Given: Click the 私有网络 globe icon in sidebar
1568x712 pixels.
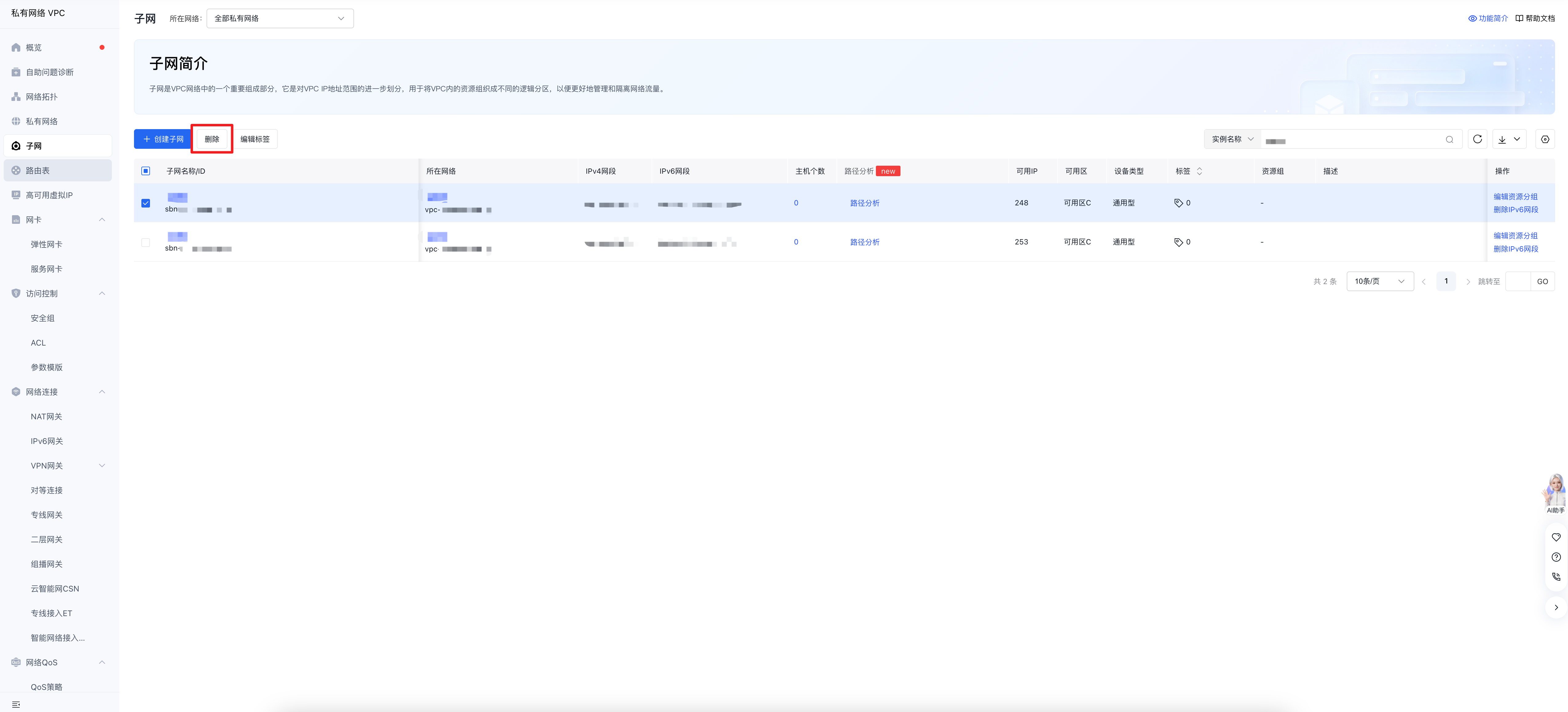Looking at the screenshot, I should (x=16, y=121).
